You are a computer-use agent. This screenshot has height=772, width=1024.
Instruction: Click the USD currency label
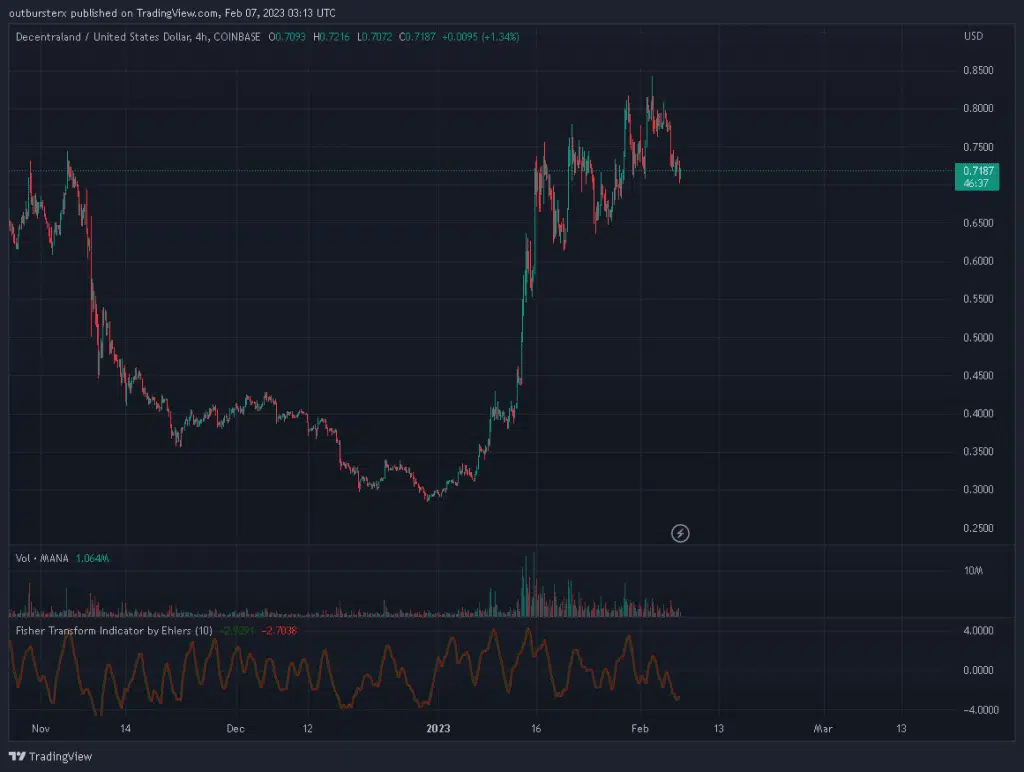[x=973, y=36]
